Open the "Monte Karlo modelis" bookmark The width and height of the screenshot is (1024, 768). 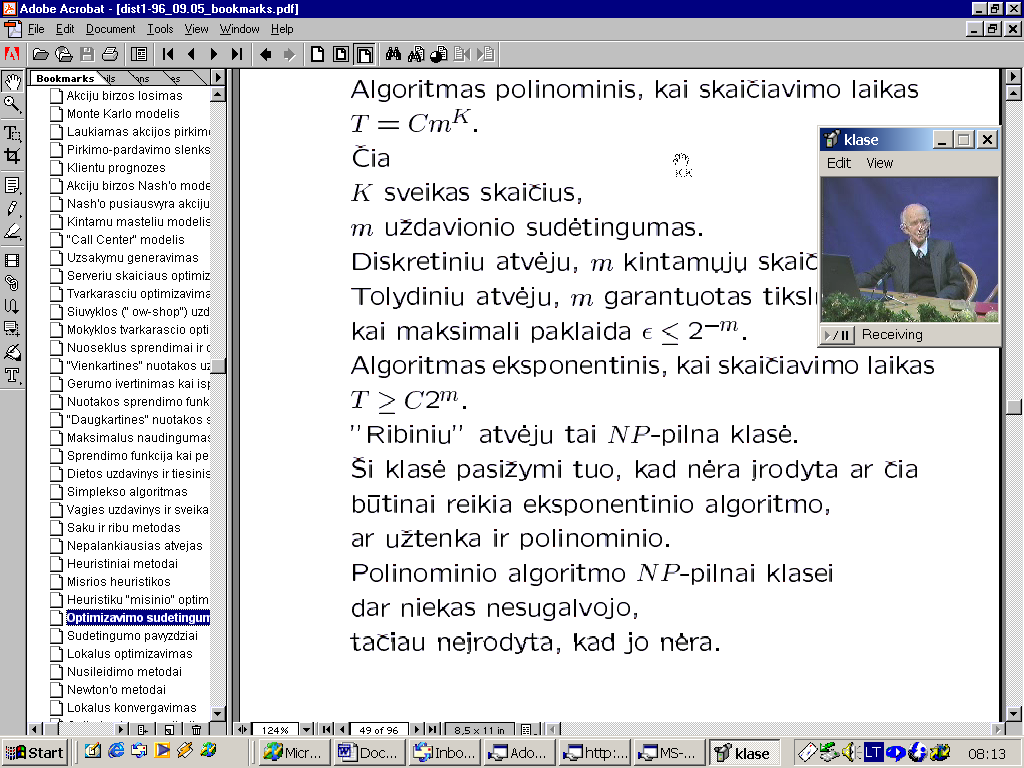123,114
